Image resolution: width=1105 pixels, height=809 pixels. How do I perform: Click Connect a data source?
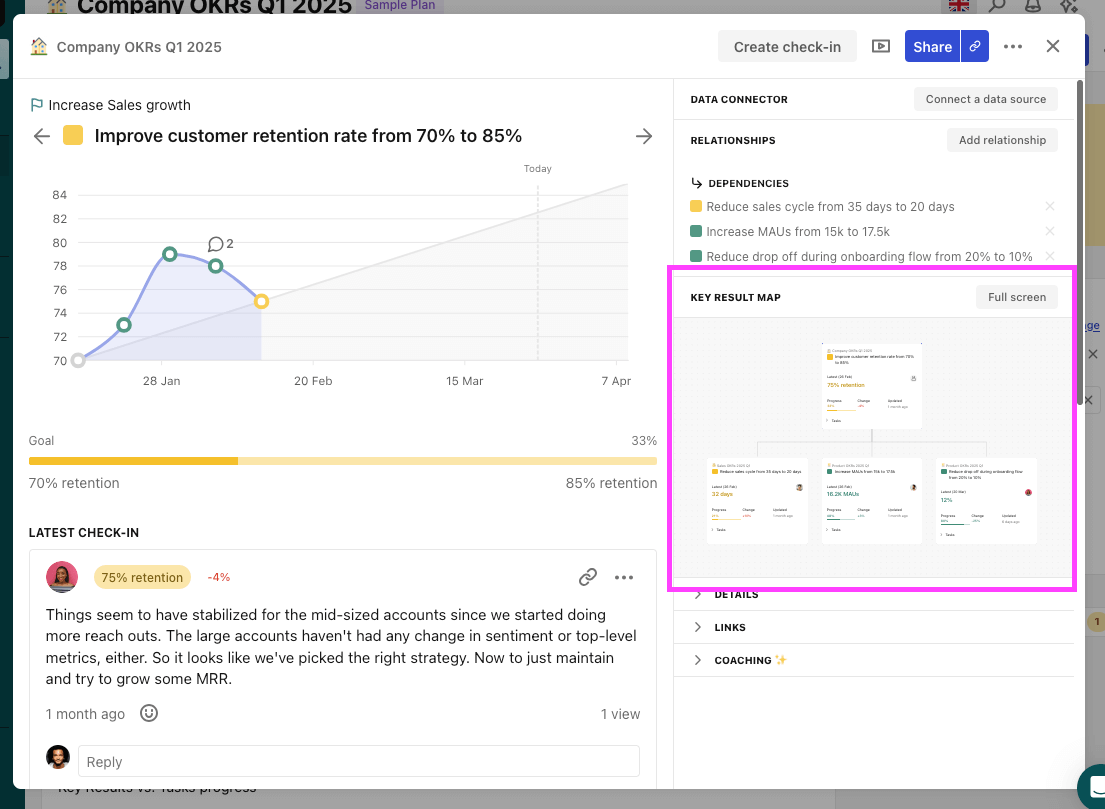click(x=985, y=99)
